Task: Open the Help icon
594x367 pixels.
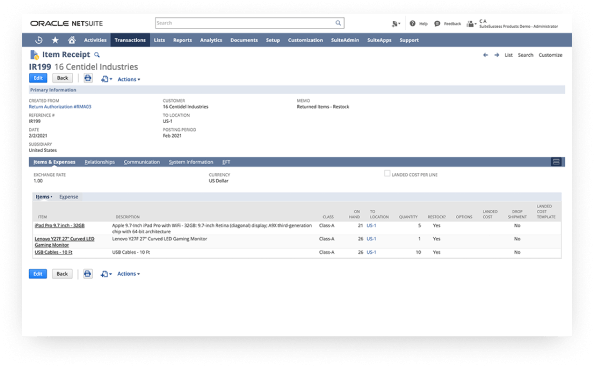Action: click(x=413, y=23)
